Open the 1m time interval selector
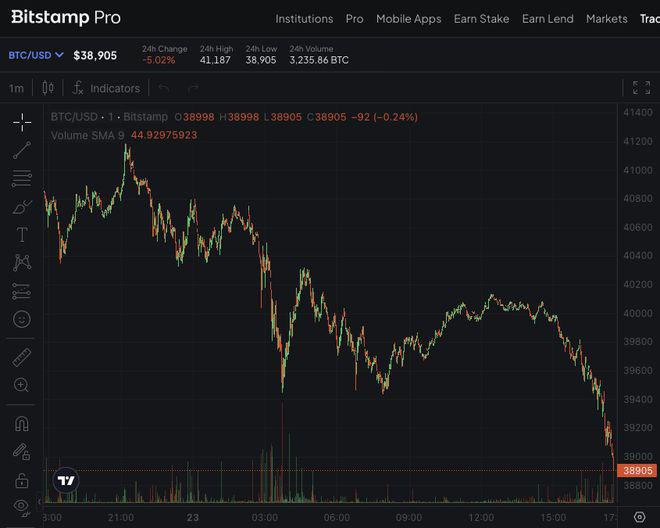 click(x=16, y=88)
